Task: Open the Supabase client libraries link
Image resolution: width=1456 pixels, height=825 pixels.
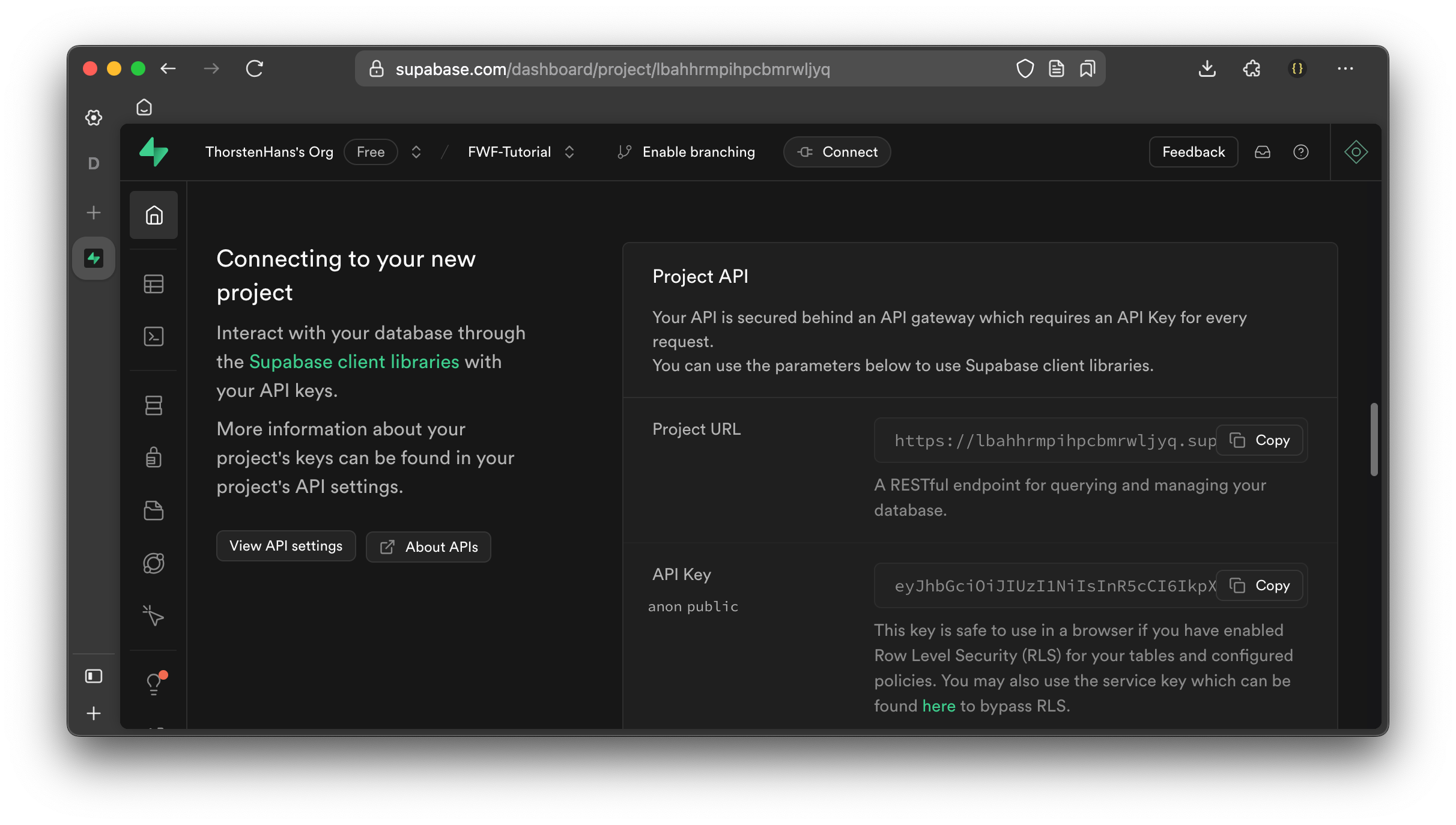Action: [x=354, y=361]
